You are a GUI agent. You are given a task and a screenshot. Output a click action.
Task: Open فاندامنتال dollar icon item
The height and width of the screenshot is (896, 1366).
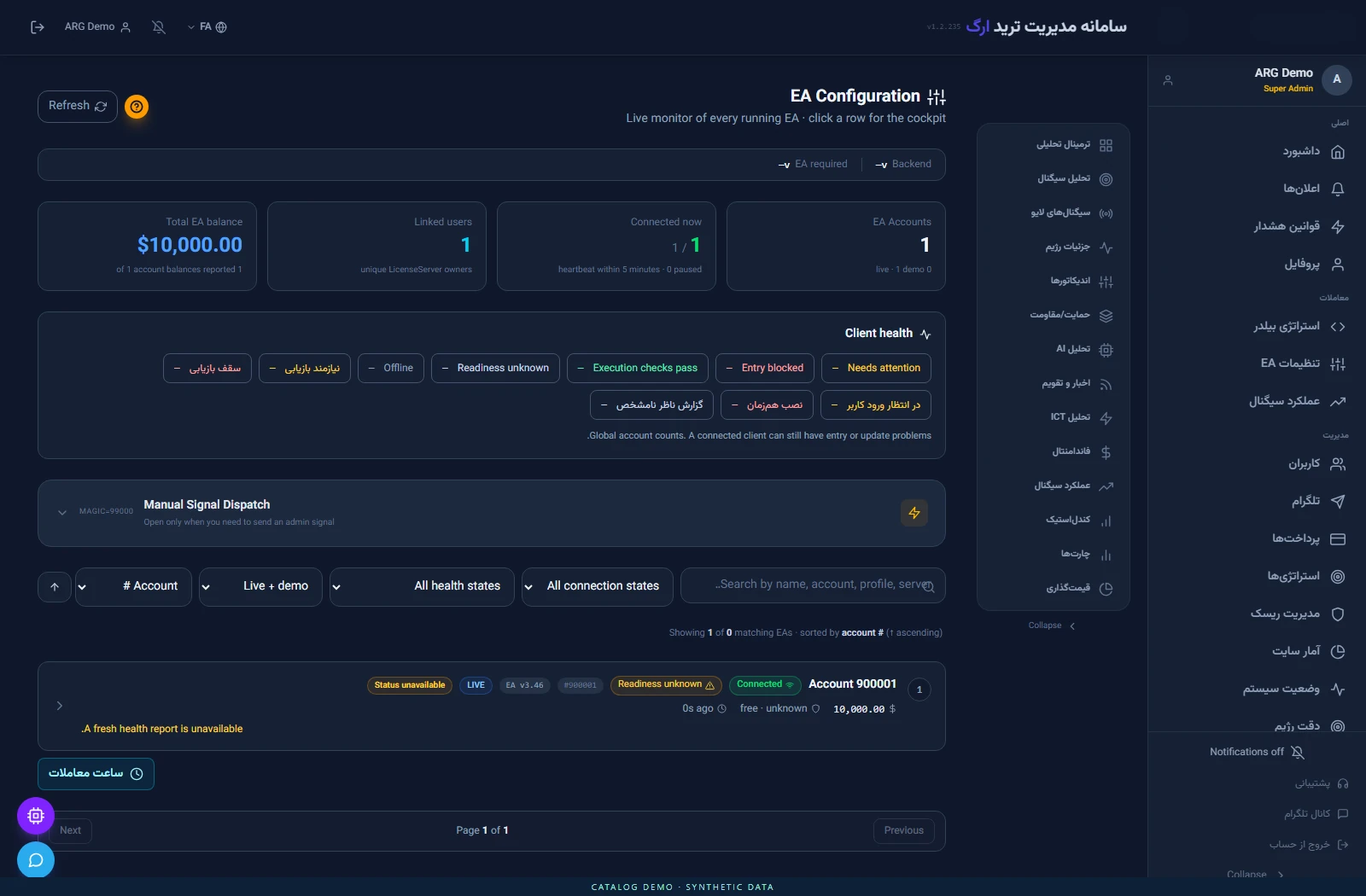pos(1081,452)
